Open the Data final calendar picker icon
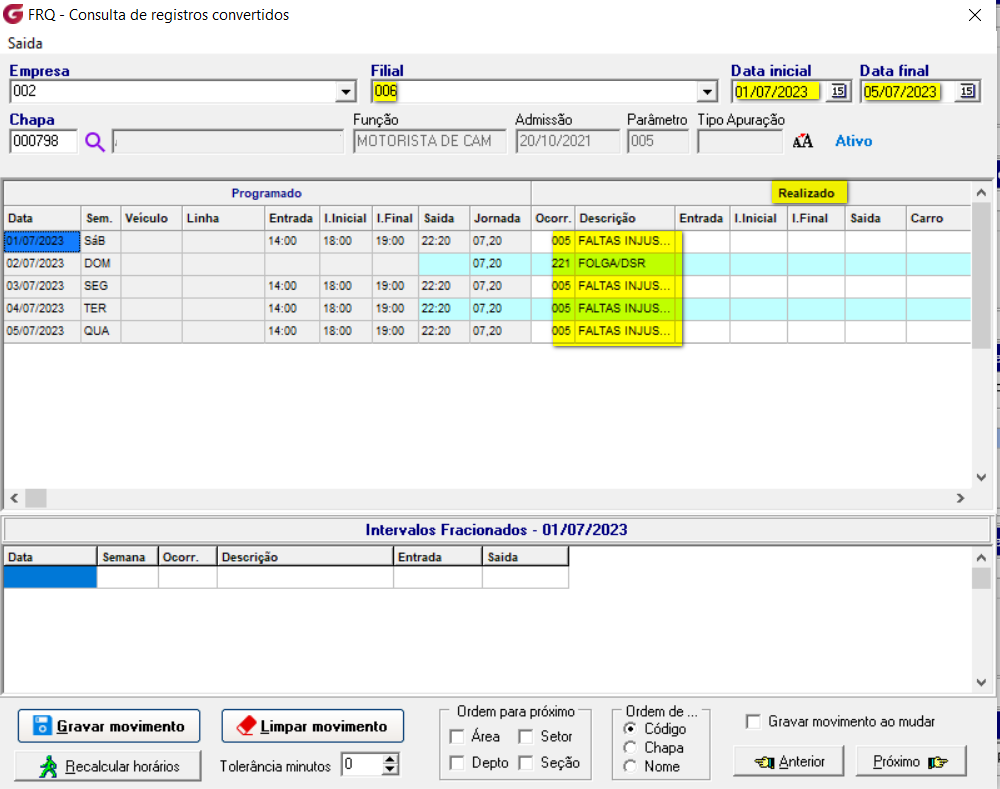The width and height of the screenshot is (1000, 789). pyautogui.click(x=967, y=91)
